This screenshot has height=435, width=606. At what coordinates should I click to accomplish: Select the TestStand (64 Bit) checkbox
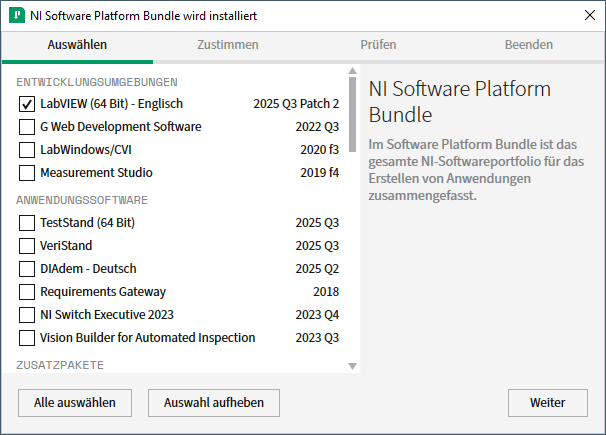(27, 223)
